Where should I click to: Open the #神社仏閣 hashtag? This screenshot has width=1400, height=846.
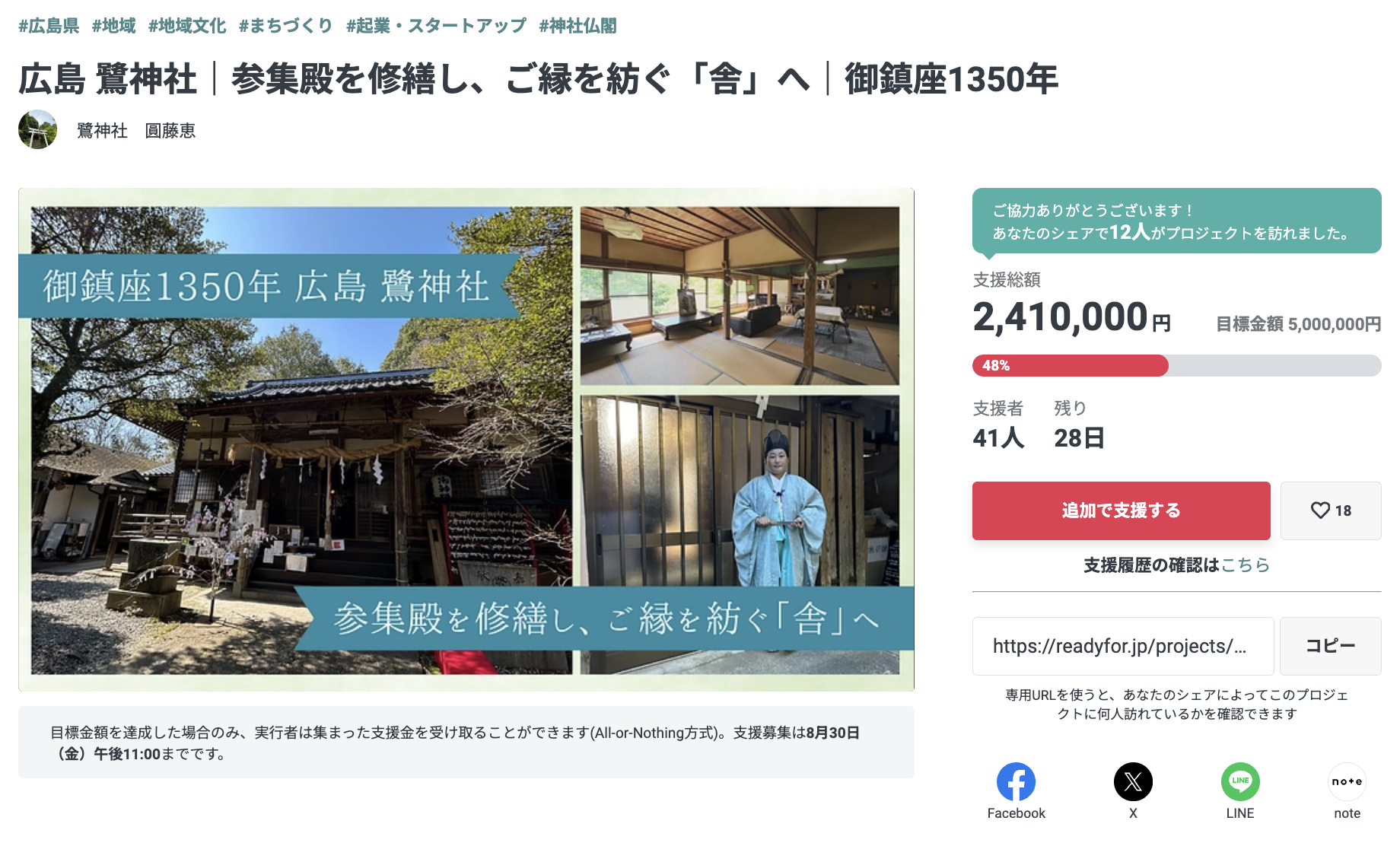pos(577,26)
